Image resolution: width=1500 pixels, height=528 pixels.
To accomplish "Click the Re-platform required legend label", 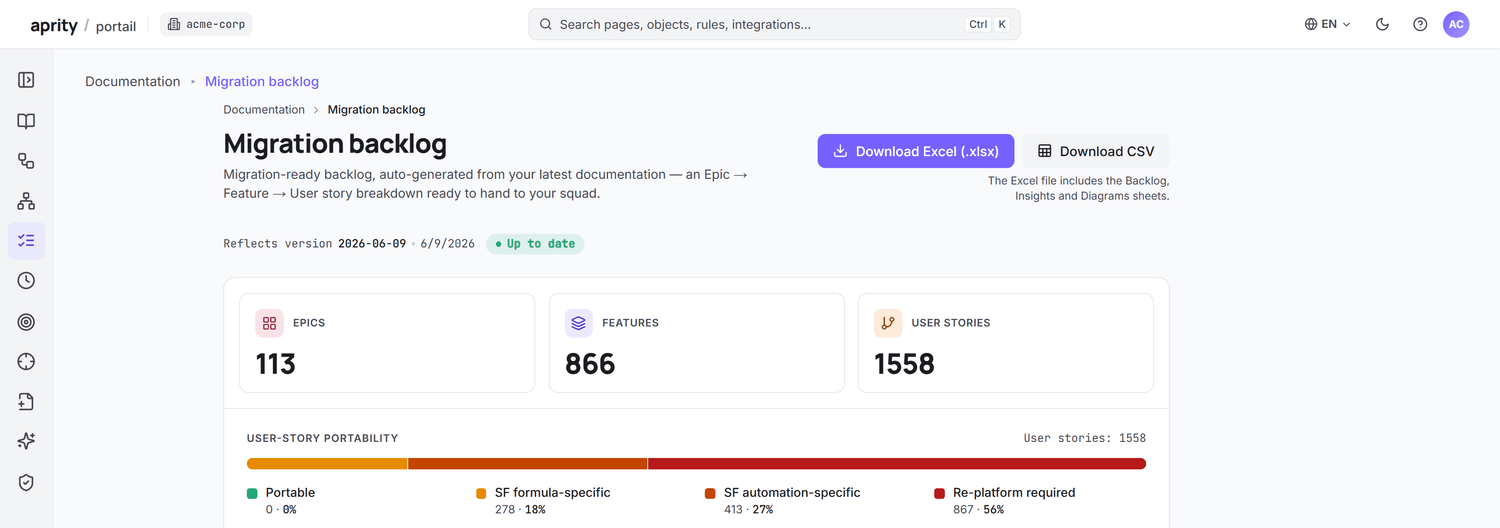I will pyautogui.click(x=1014, y=492).
